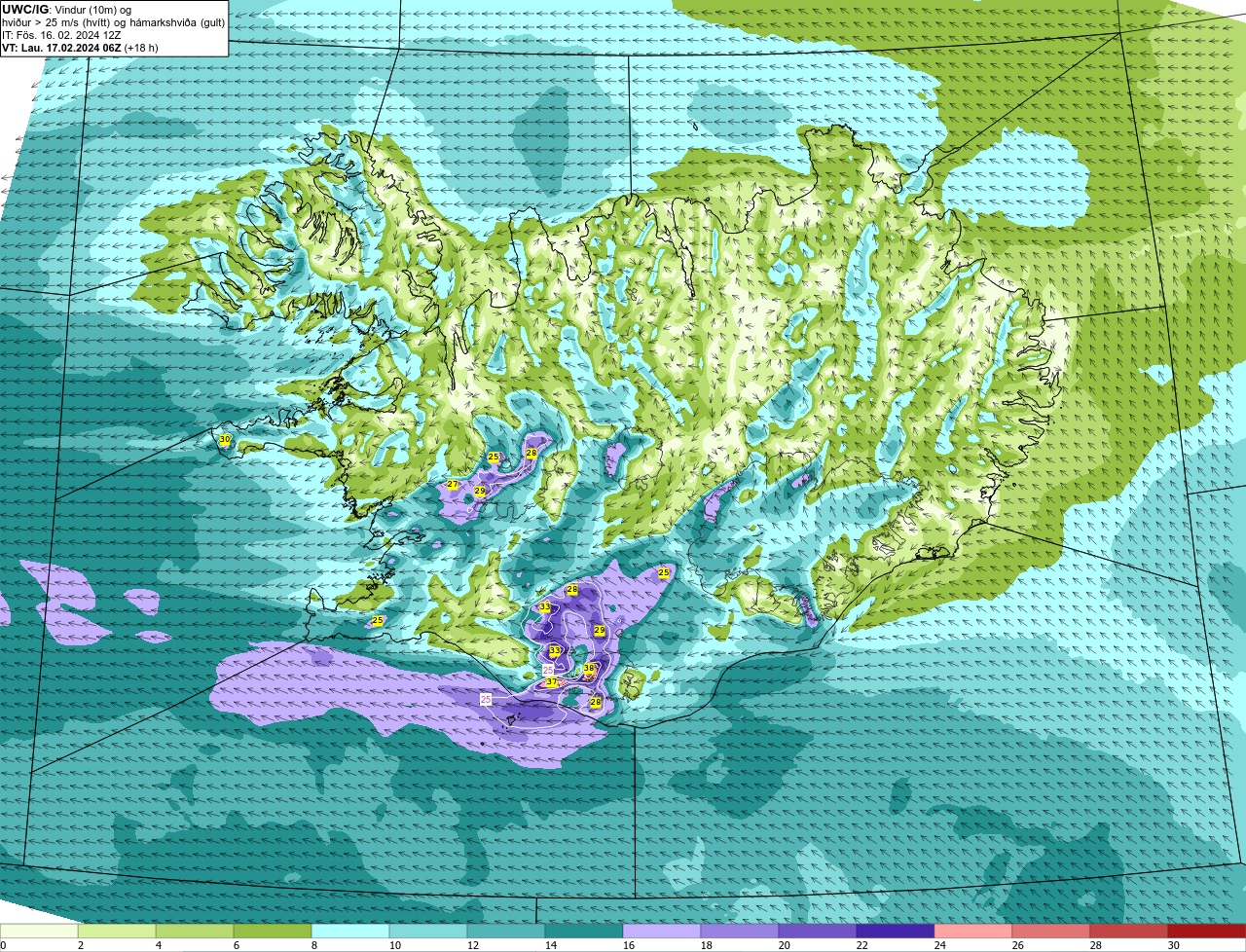
Task: Click the lightest cream 0–2 m/s legend swatch
Action: (39, 932)
